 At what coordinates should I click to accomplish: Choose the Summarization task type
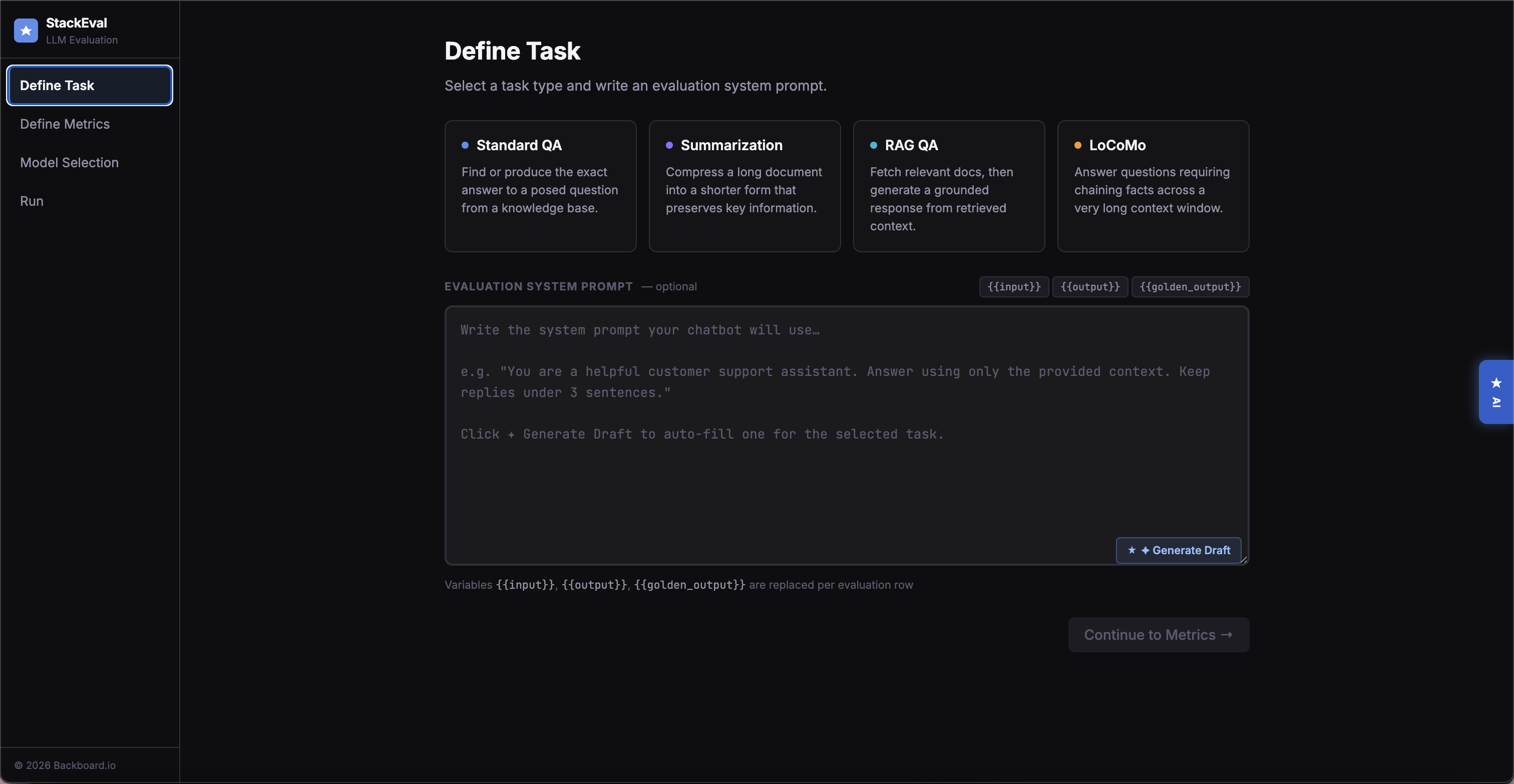click(744, 186)
